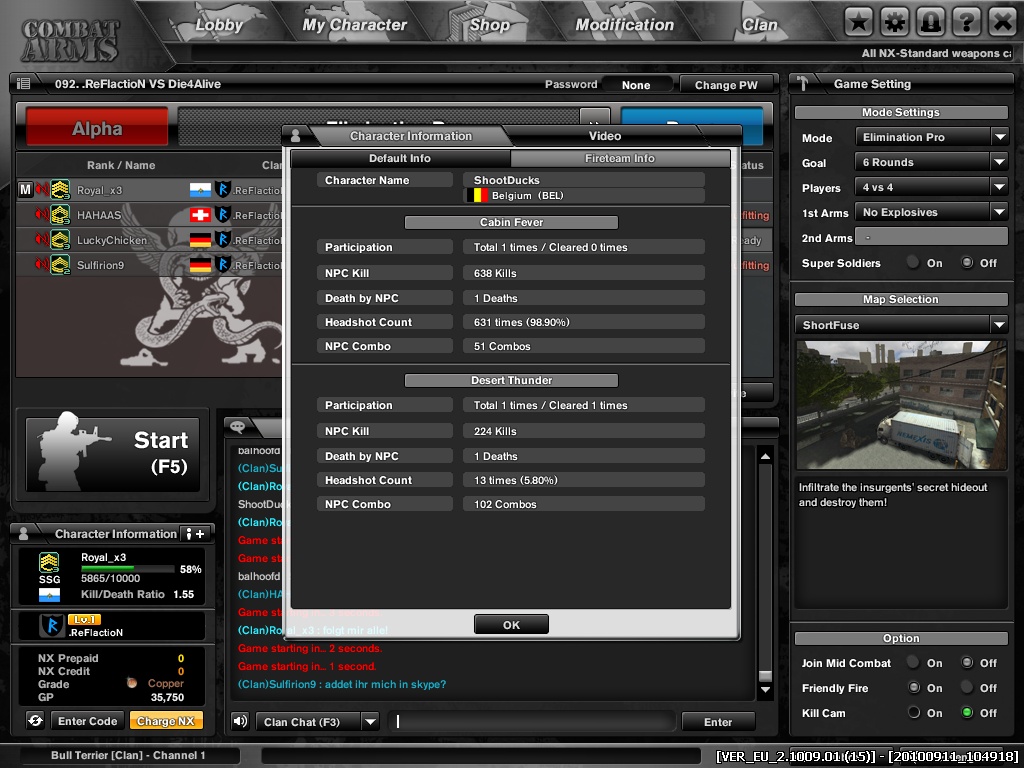Click the clan shield emblem in Sulfirion9's row
1024x768 pixels.
click(x=223, y=264)
